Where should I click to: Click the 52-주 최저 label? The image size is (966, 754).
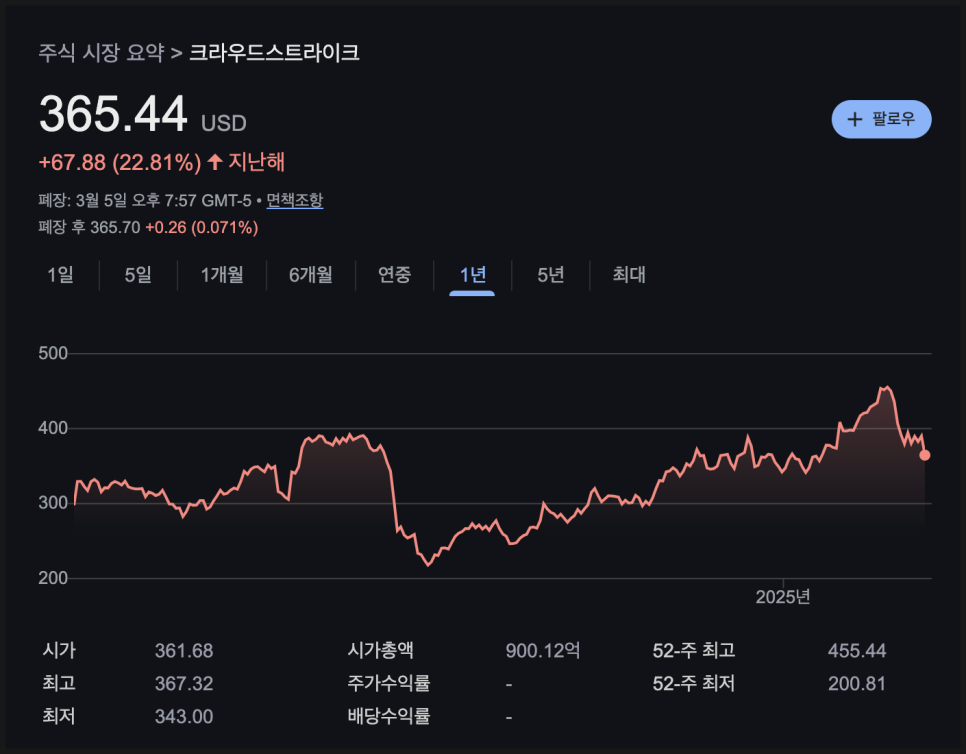click(694, 684)
